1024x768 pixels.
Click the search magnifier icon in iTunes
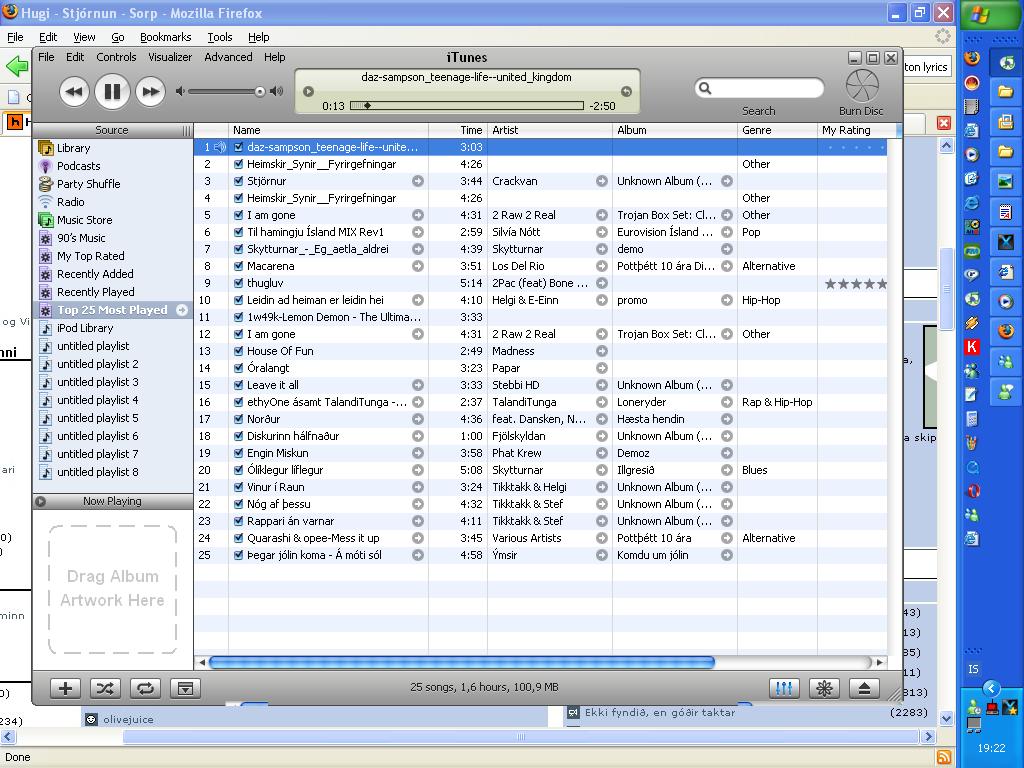coord(705,88)
